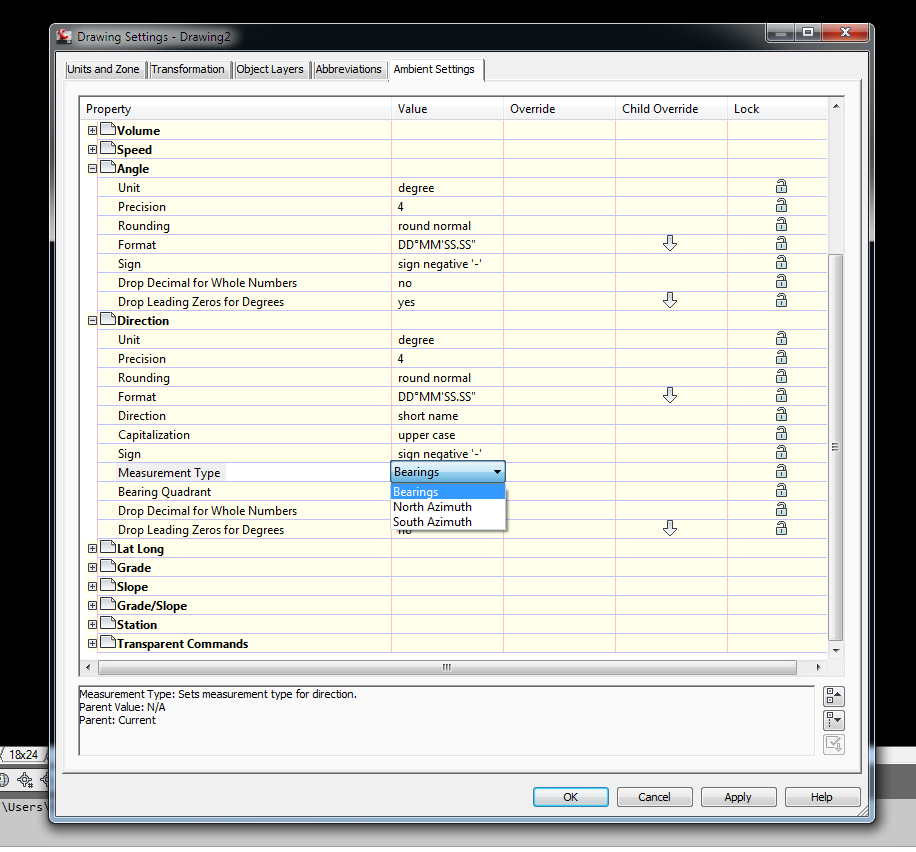
Task: Toggle lock for Angle Drop Leading Zeros for Degrees
Action: click(781, 301)
